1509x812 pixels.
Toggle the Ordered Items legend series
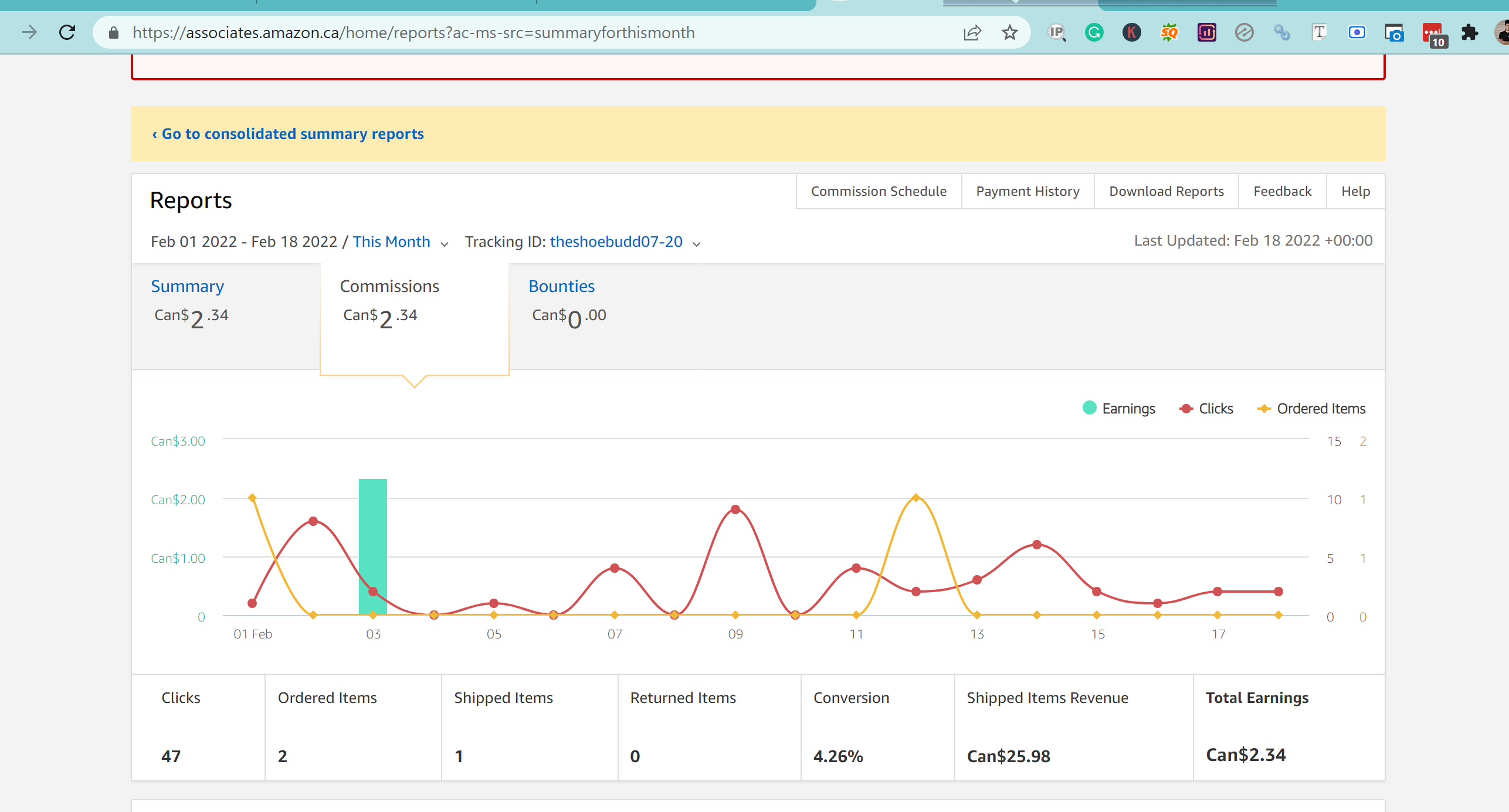coord(1311,408)
